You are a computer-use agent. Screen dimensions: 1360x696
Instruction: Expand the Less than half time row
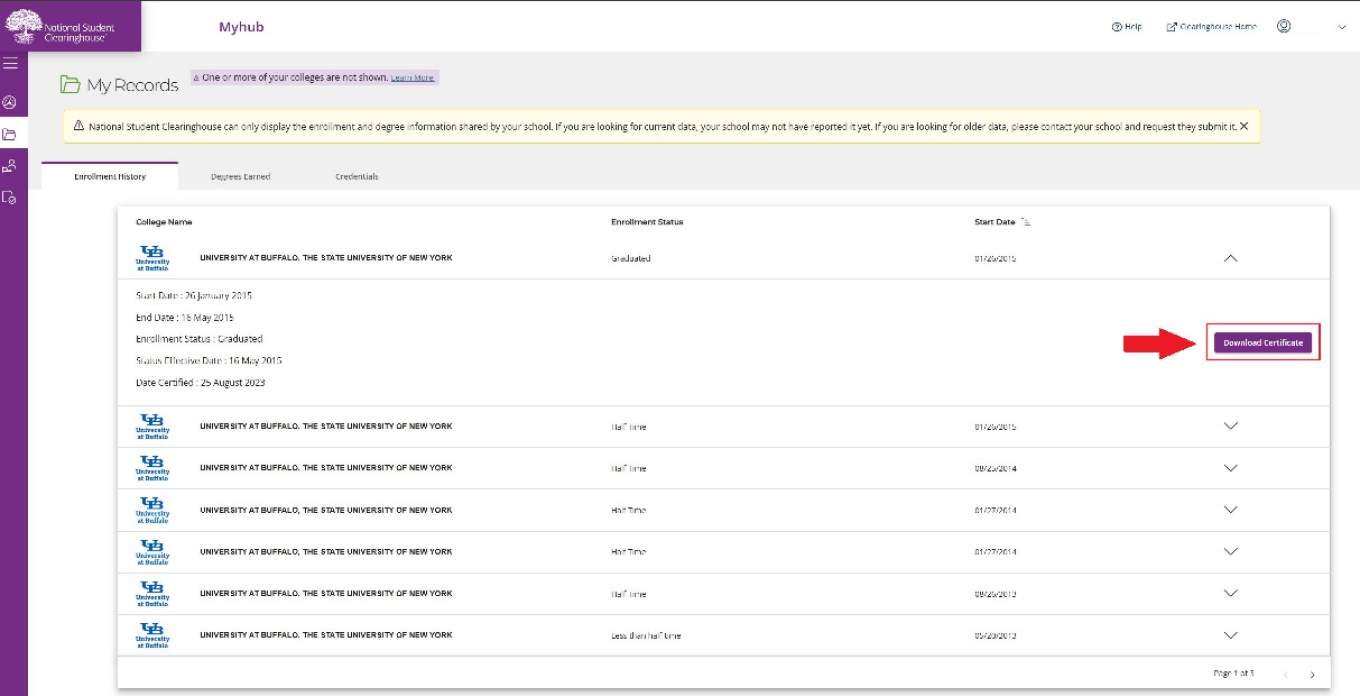[x=1231, y=635]
